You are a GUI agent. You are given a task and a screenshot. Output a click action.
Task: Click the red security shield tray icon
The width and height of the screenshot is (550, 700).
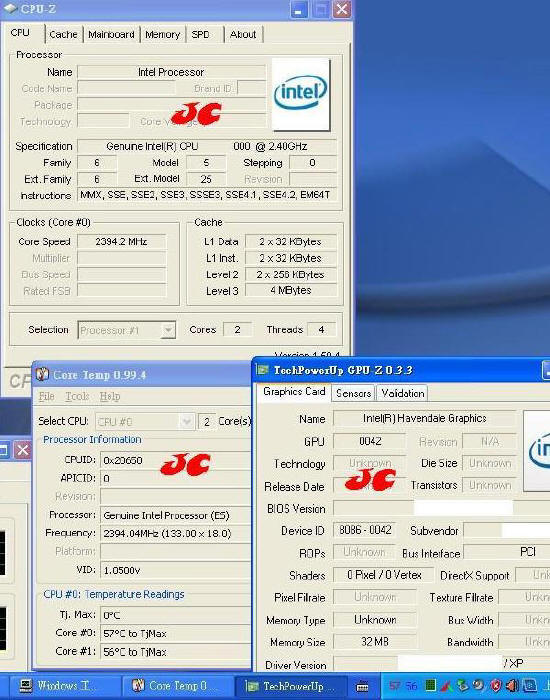click(496, 686)
